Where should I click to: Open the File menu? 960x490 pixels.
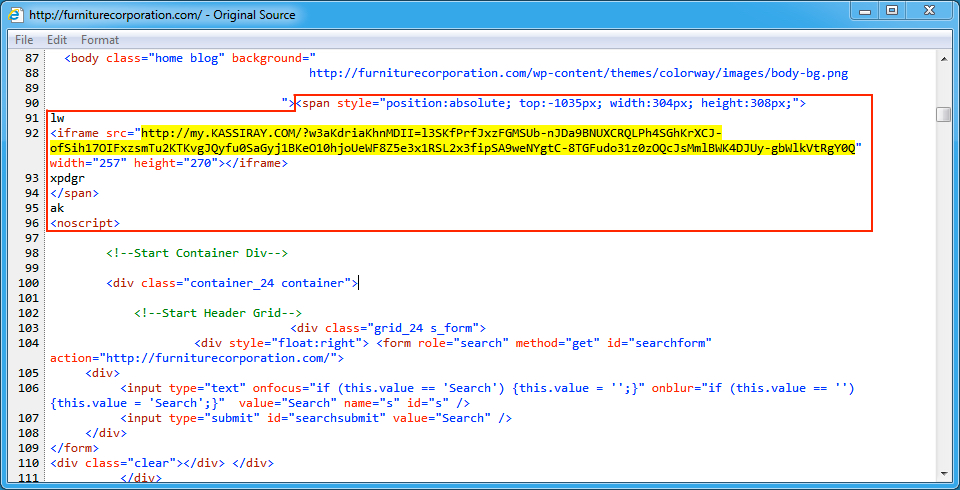24,40
